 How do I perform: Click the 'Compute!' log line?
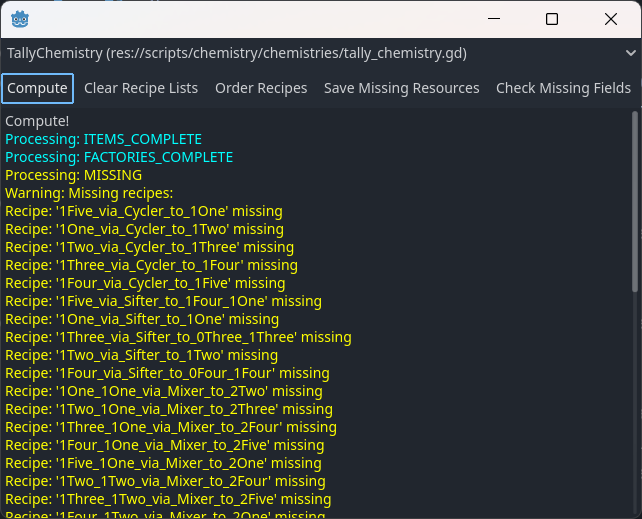[37, 121]
